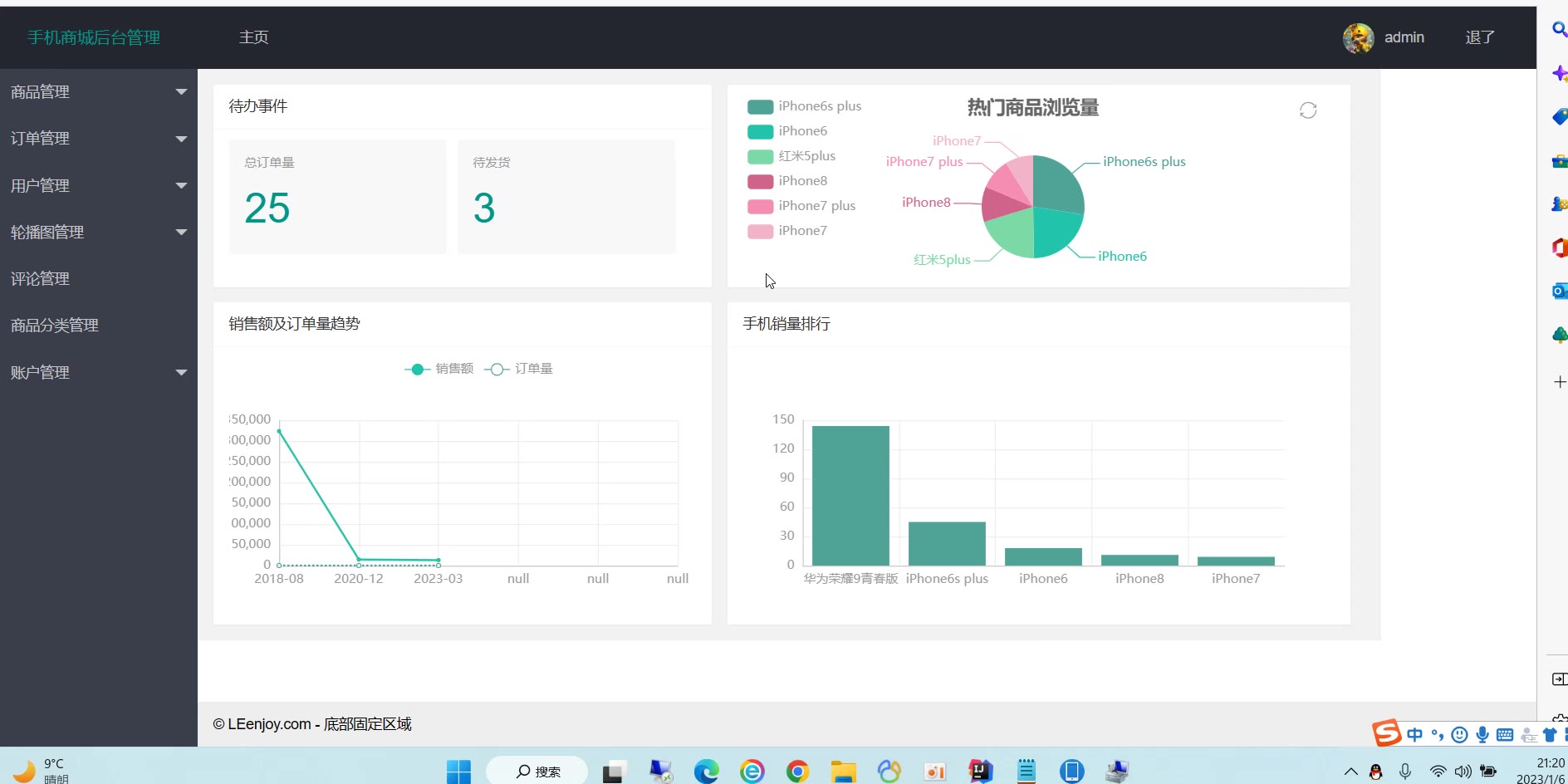
Task: Open the Edge sidebar Microsoft 365 icon
Action: tap(1559, 247)
